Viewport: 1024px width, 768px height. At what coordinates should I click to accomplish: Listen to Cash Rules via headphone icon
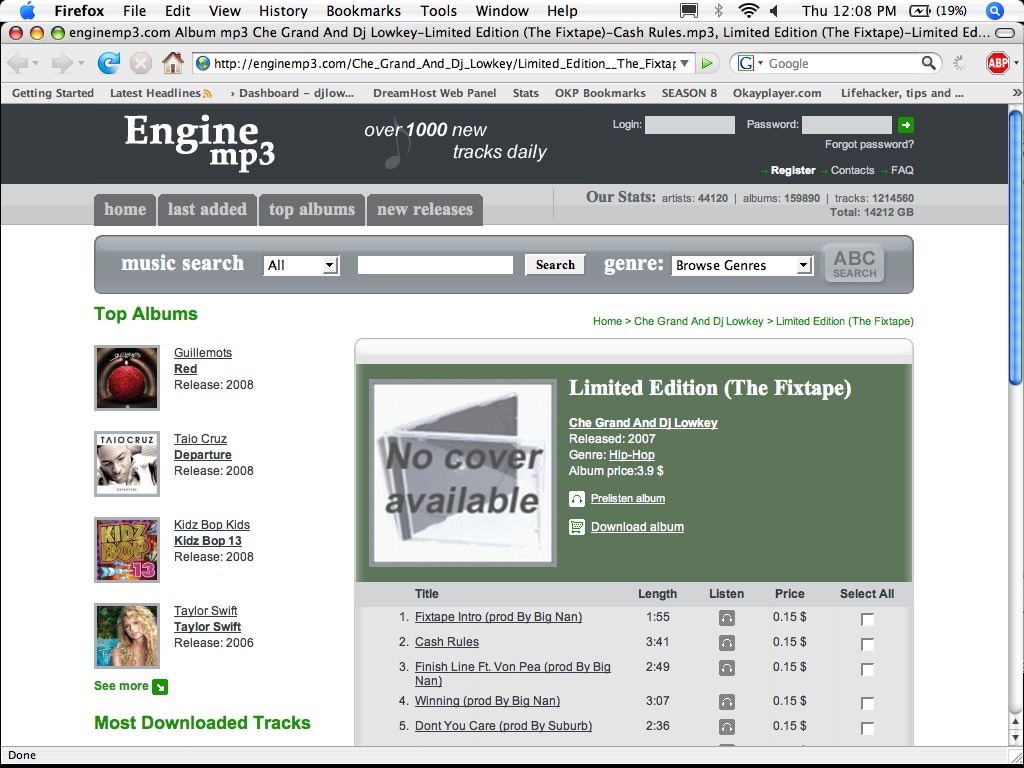point(726,643)
